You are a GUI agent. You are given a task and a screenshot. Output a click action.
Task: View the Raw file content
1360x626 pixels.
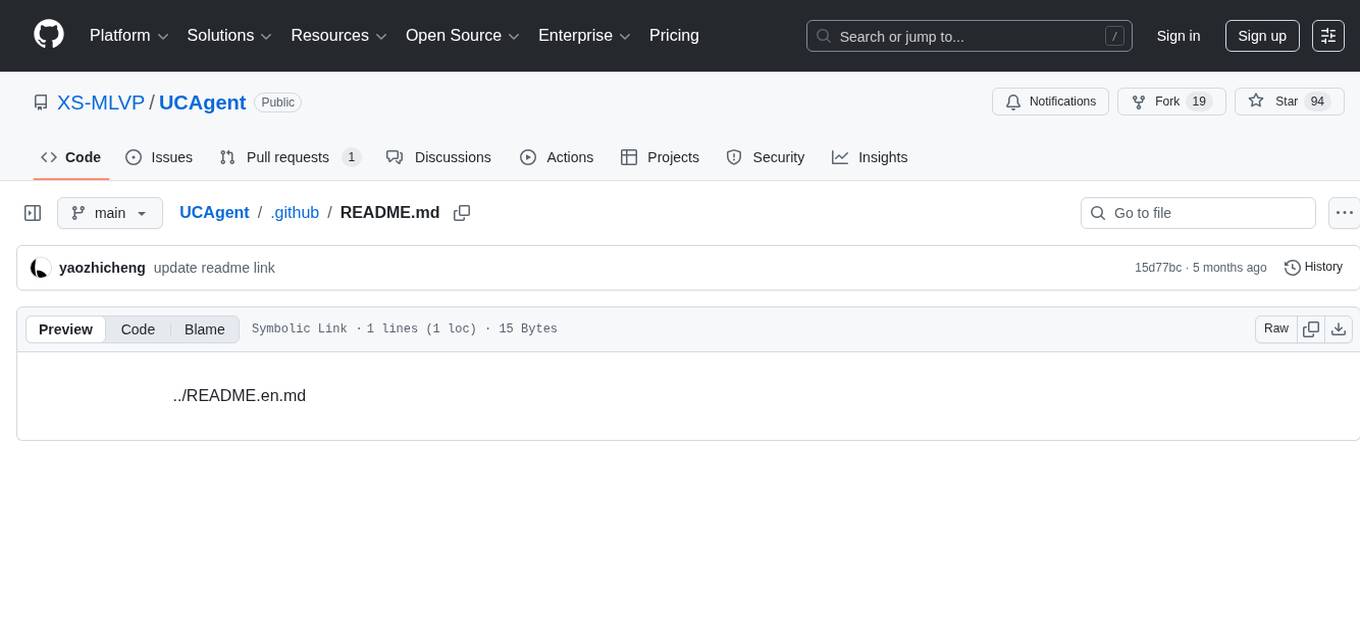point(1275,328)
